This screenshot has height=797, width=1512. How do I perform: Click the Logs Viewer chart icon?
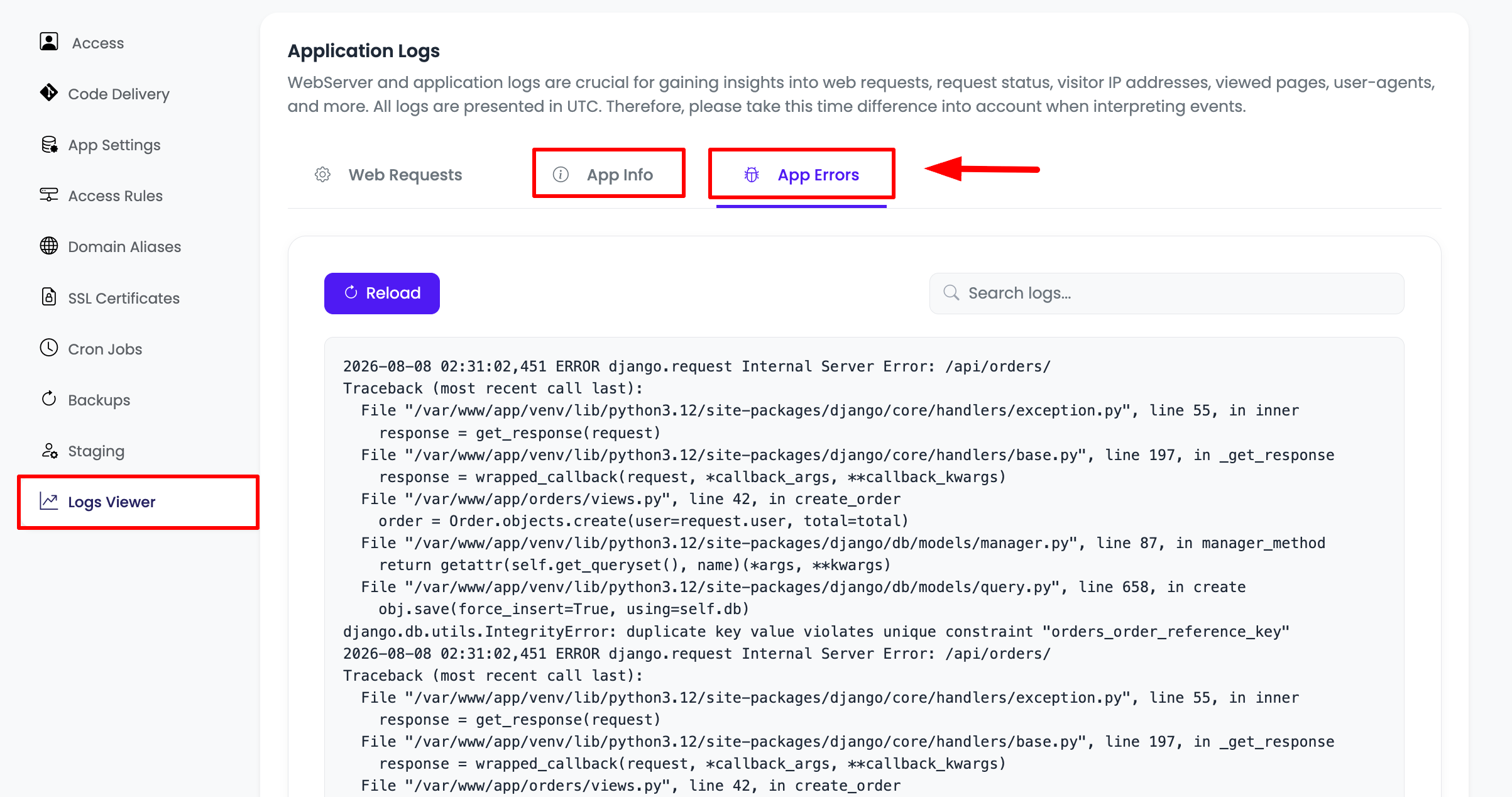coord(49,501)
